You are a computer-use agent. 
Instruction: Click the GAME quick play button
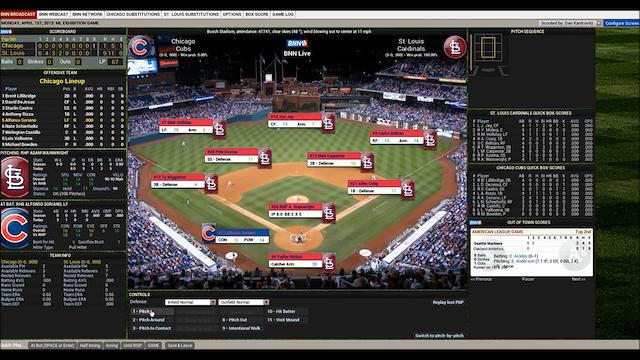153,345
